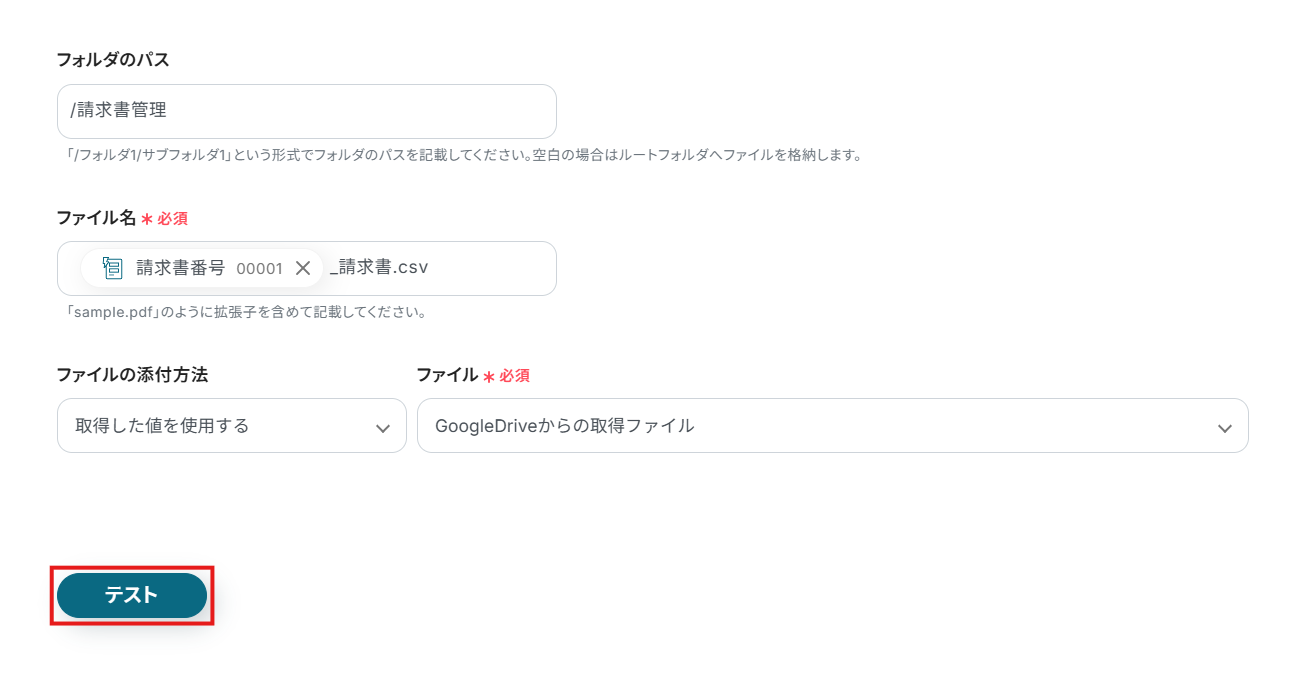This screenshot has height=688, width=1294.
Task: Select the 請求書番号 chip label text
Action: 180,268
